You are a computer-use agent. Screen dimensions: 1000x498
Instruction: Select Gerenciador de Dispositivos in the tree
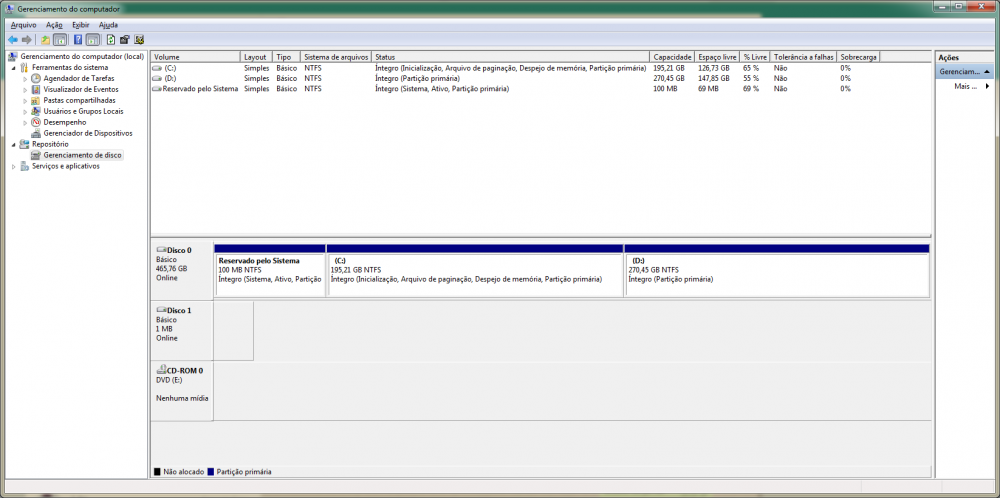87,133
